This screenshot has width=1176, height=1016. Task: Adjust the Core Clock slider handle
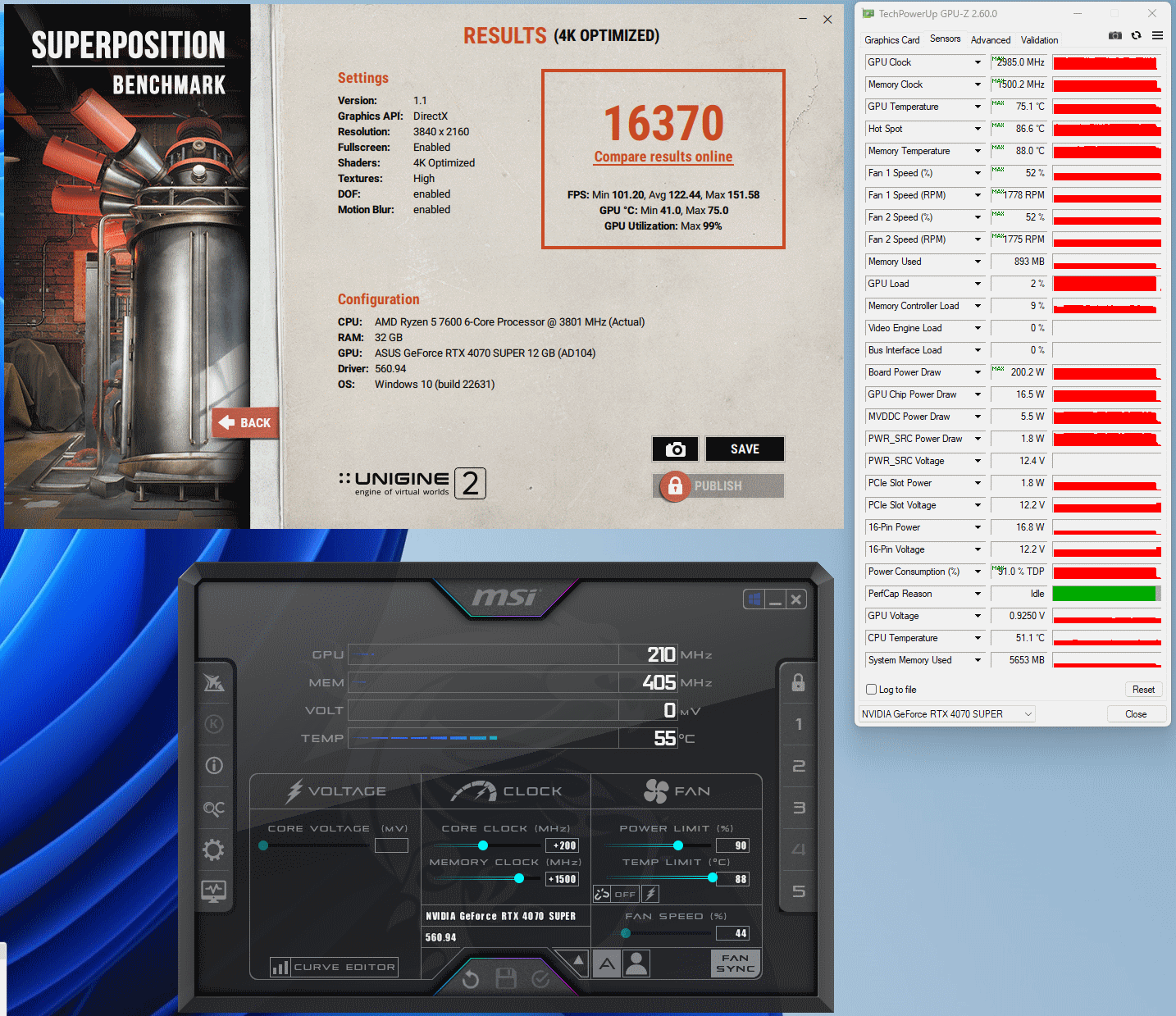click(483, 845)
